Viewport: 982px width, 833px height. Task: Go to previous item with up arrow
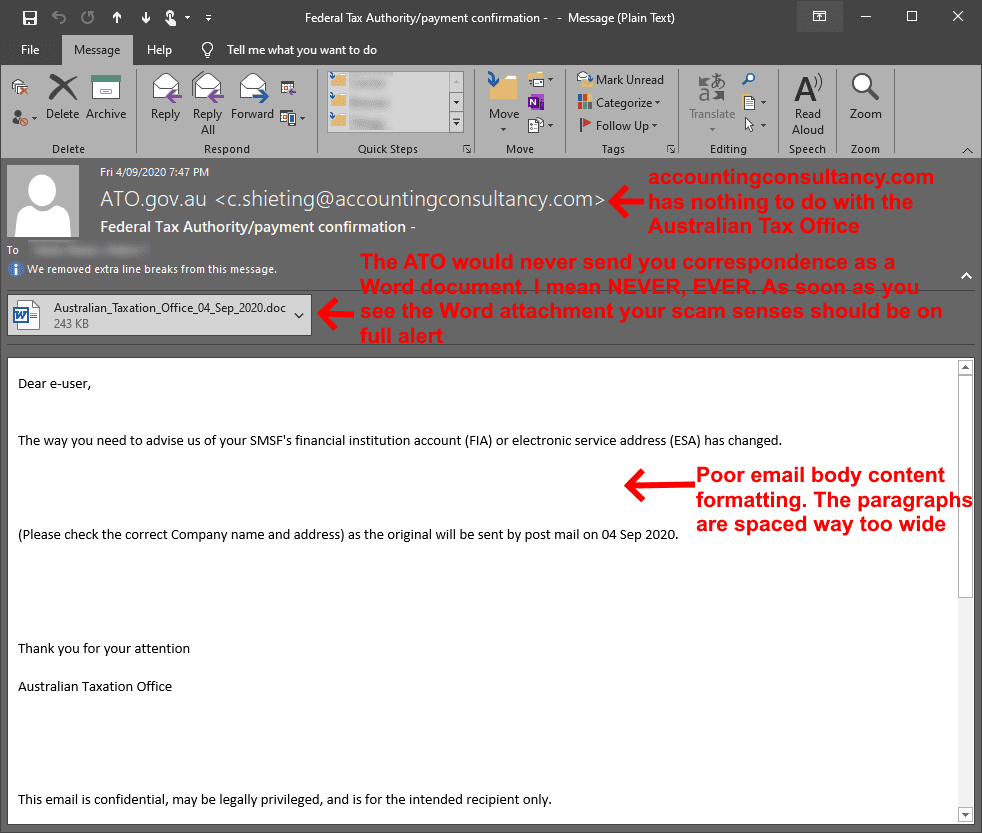coord(117,18)
